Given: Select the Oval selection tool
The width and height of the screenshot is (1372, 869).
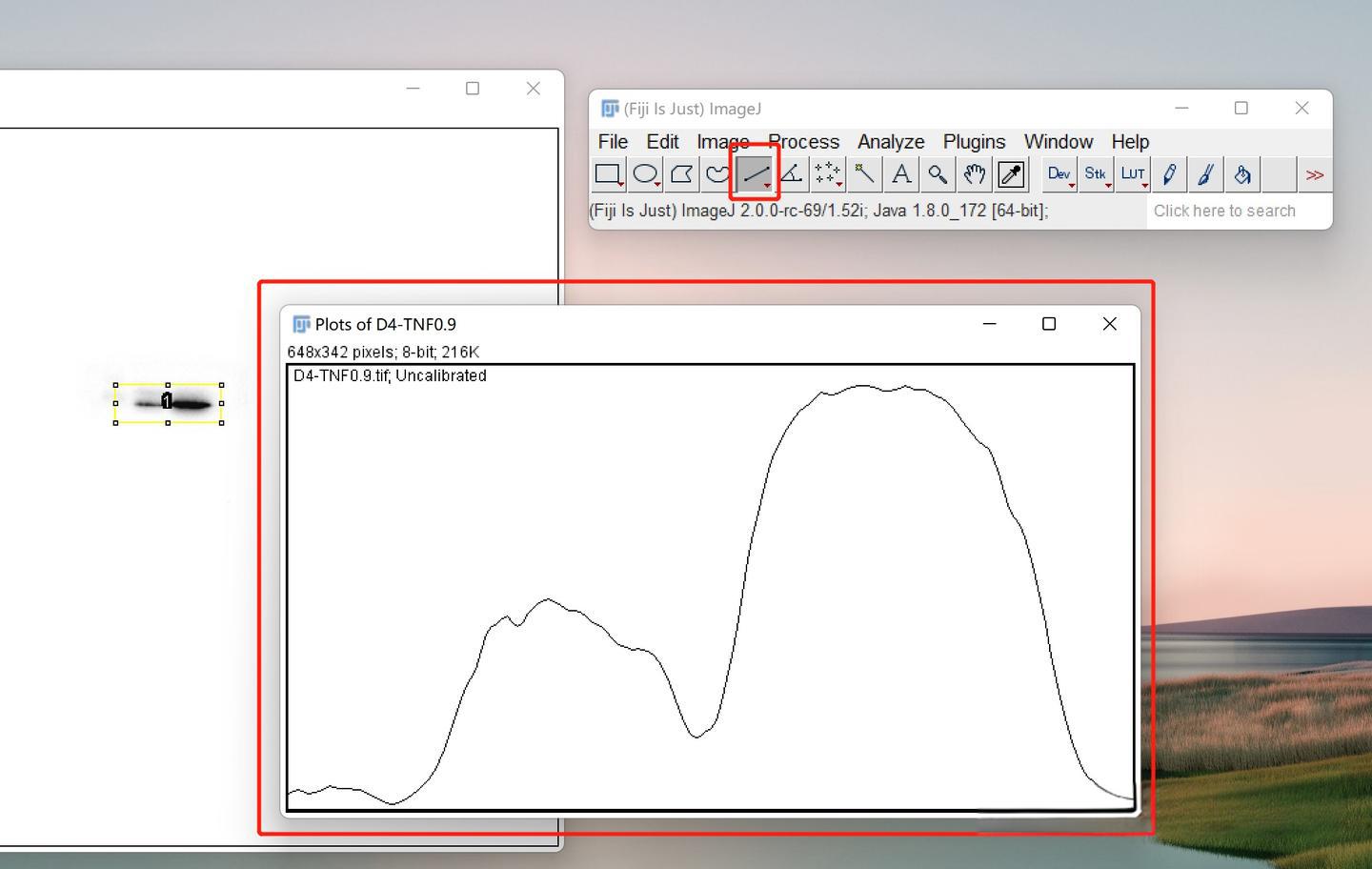Looking at the screenshot, I should click(645, 174).
